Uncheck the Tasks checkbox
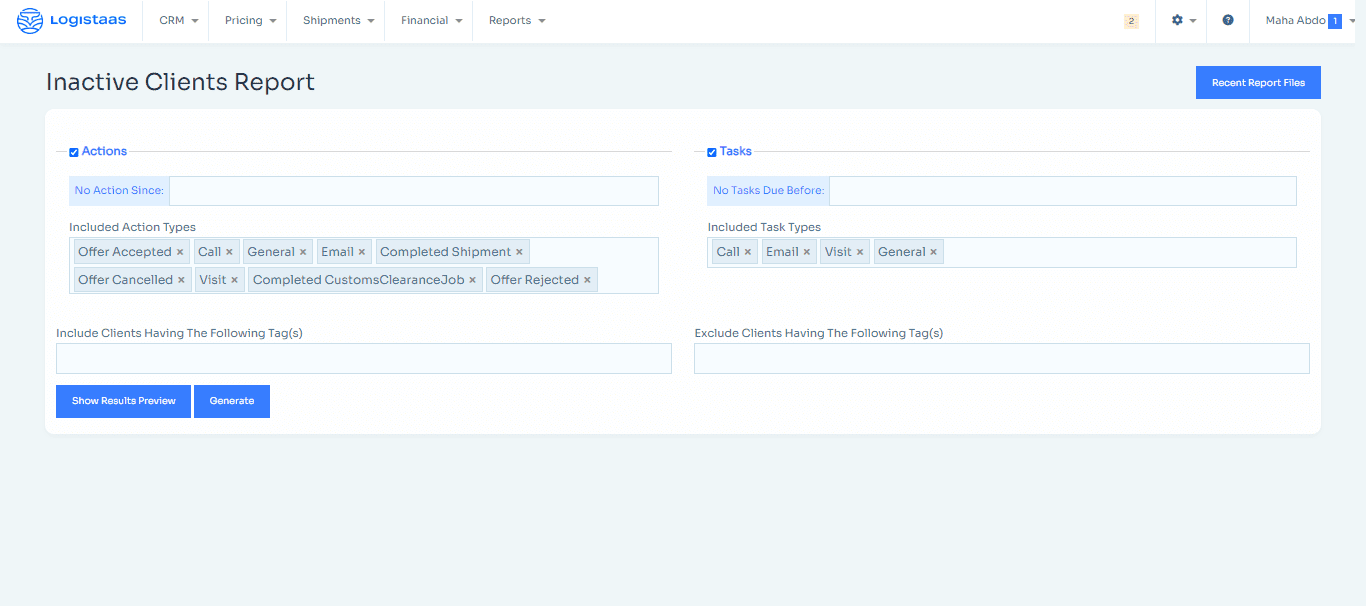 tap(712, 153)
